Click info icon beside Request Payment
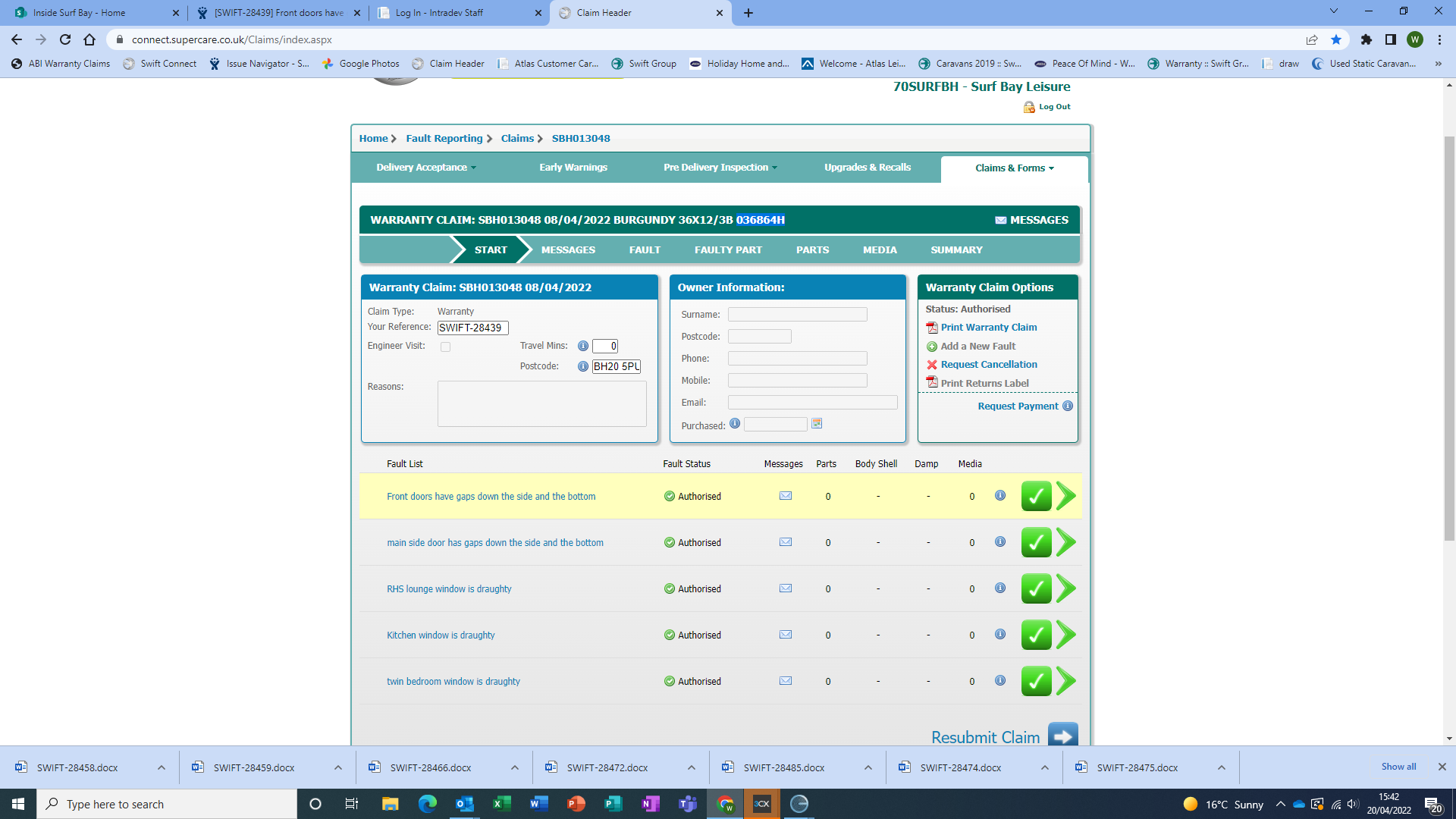Image resolution: width=1456 pixels, height=819 pixels. point(1068,406)
